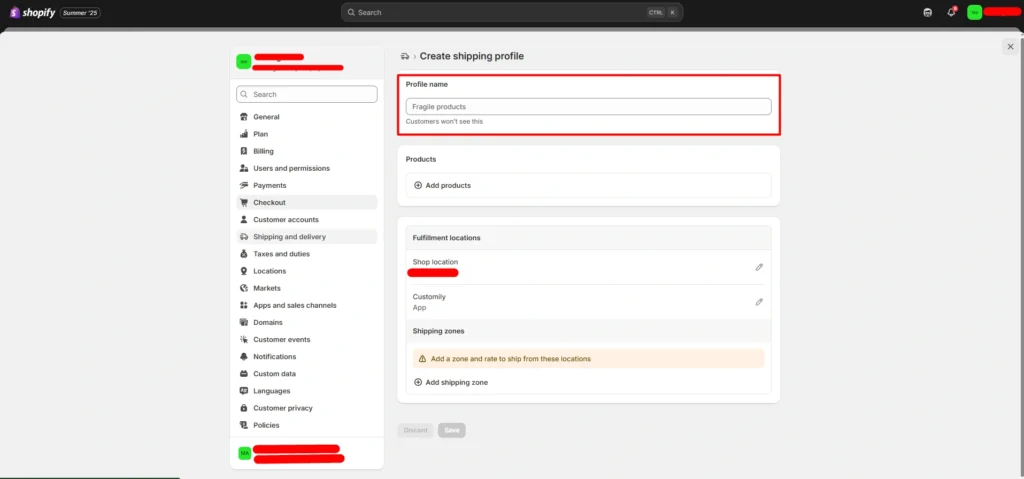1024x479 pixels.
Task: Open Customer accounts settings
Action: pyautogui.click(x=307, y=220)
